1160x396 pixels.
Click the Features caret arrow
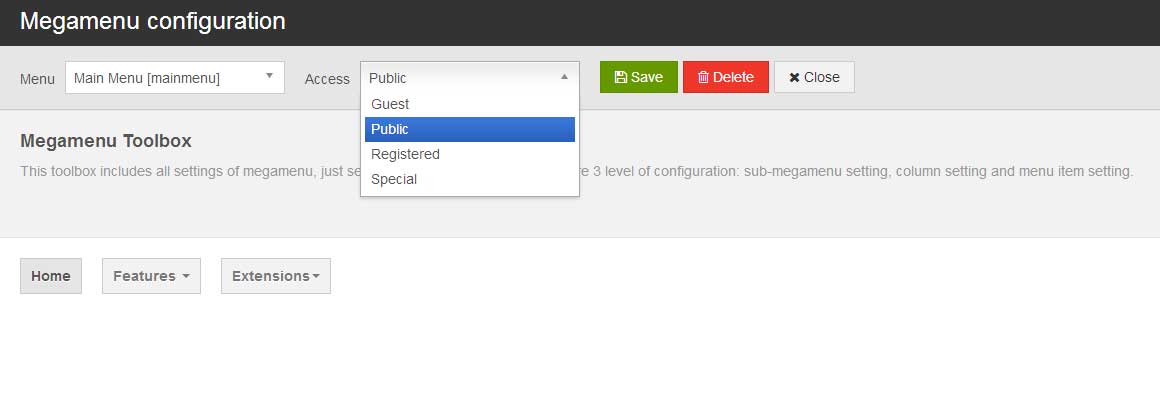186,276
